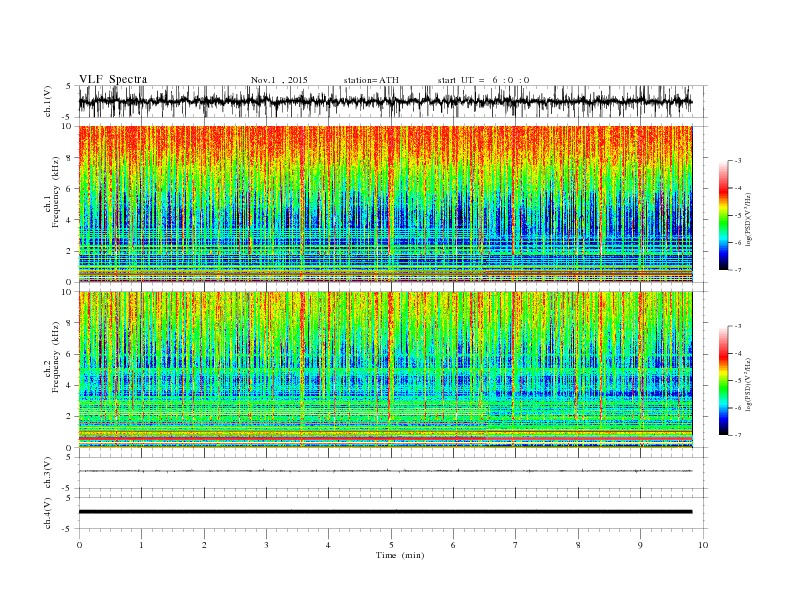Click tick label "5" on the Time axis
Image resolution: width=792 pixels, height=612 pixels.
pyautogui.click(x=391, y=545)
